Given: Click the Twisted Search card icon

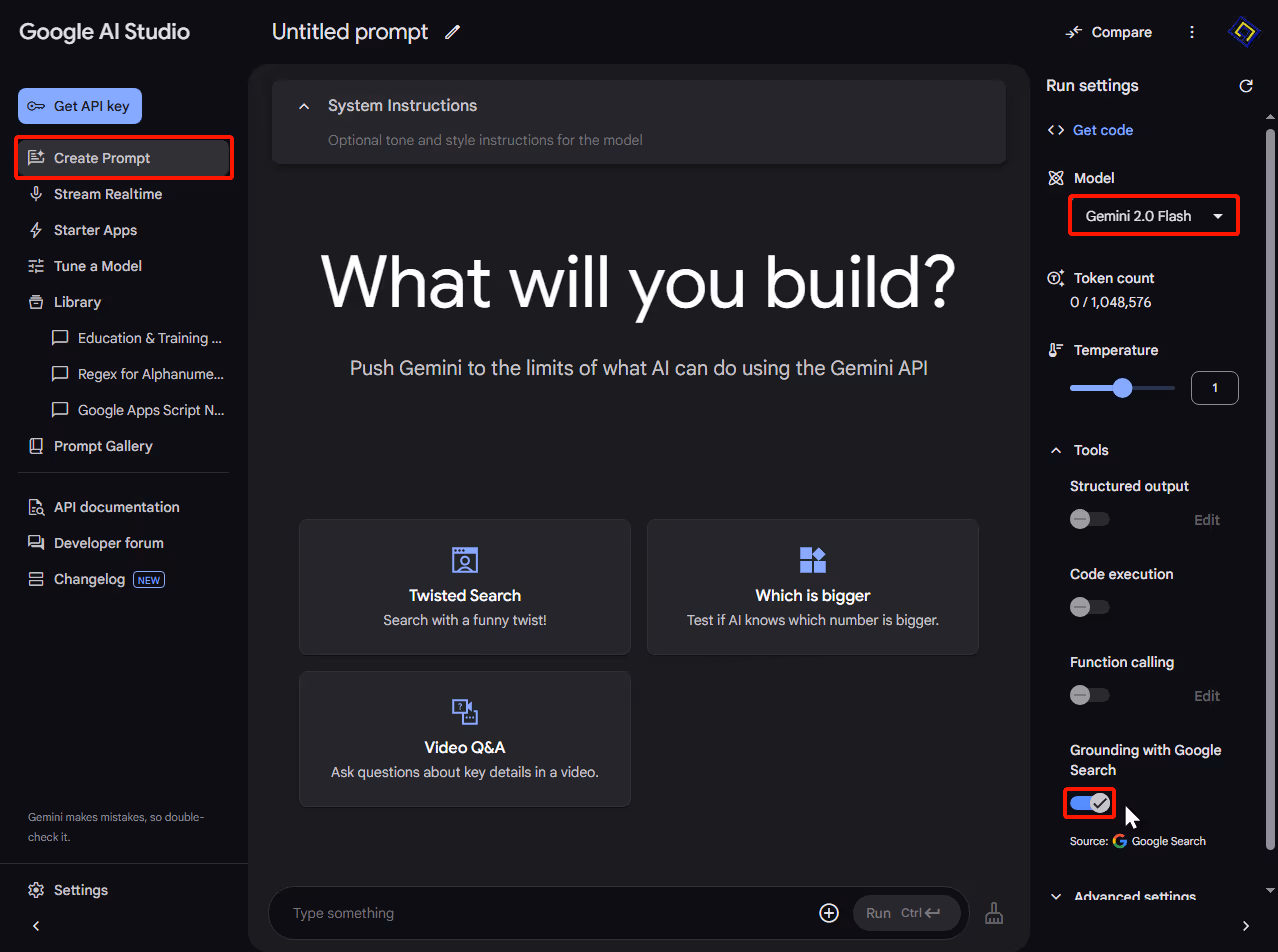Looking at the screenshot, I should [465, 560].
